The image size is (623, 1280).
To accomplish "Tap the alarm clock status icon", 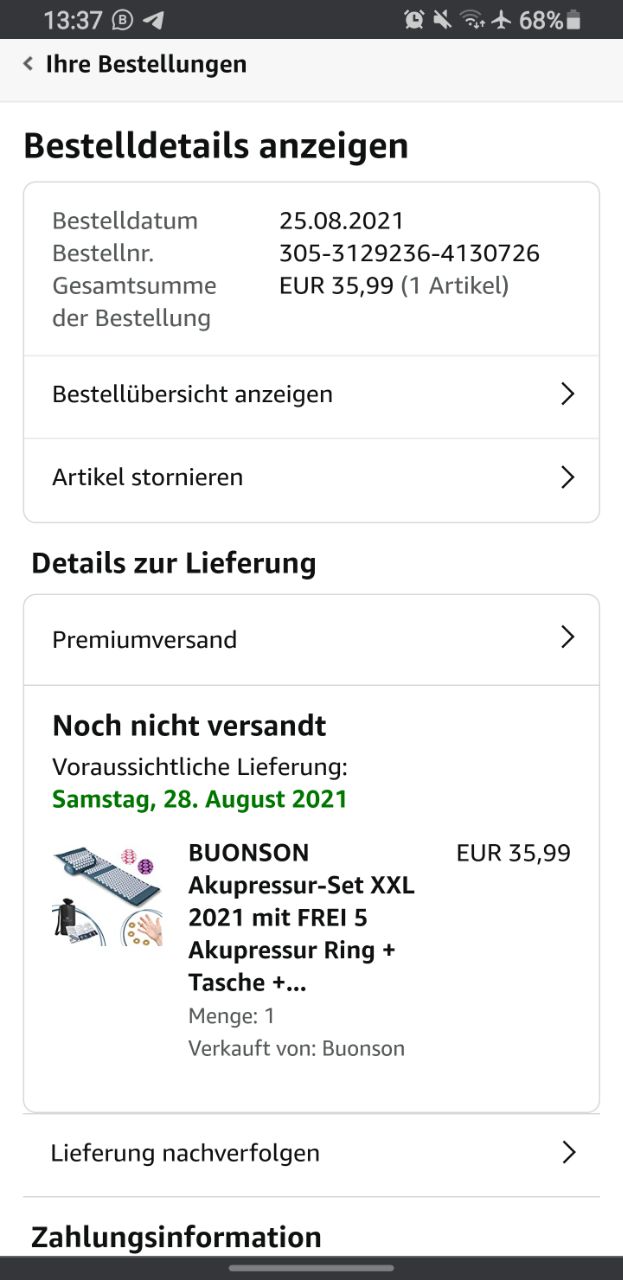I will click(x=414, y=19).
